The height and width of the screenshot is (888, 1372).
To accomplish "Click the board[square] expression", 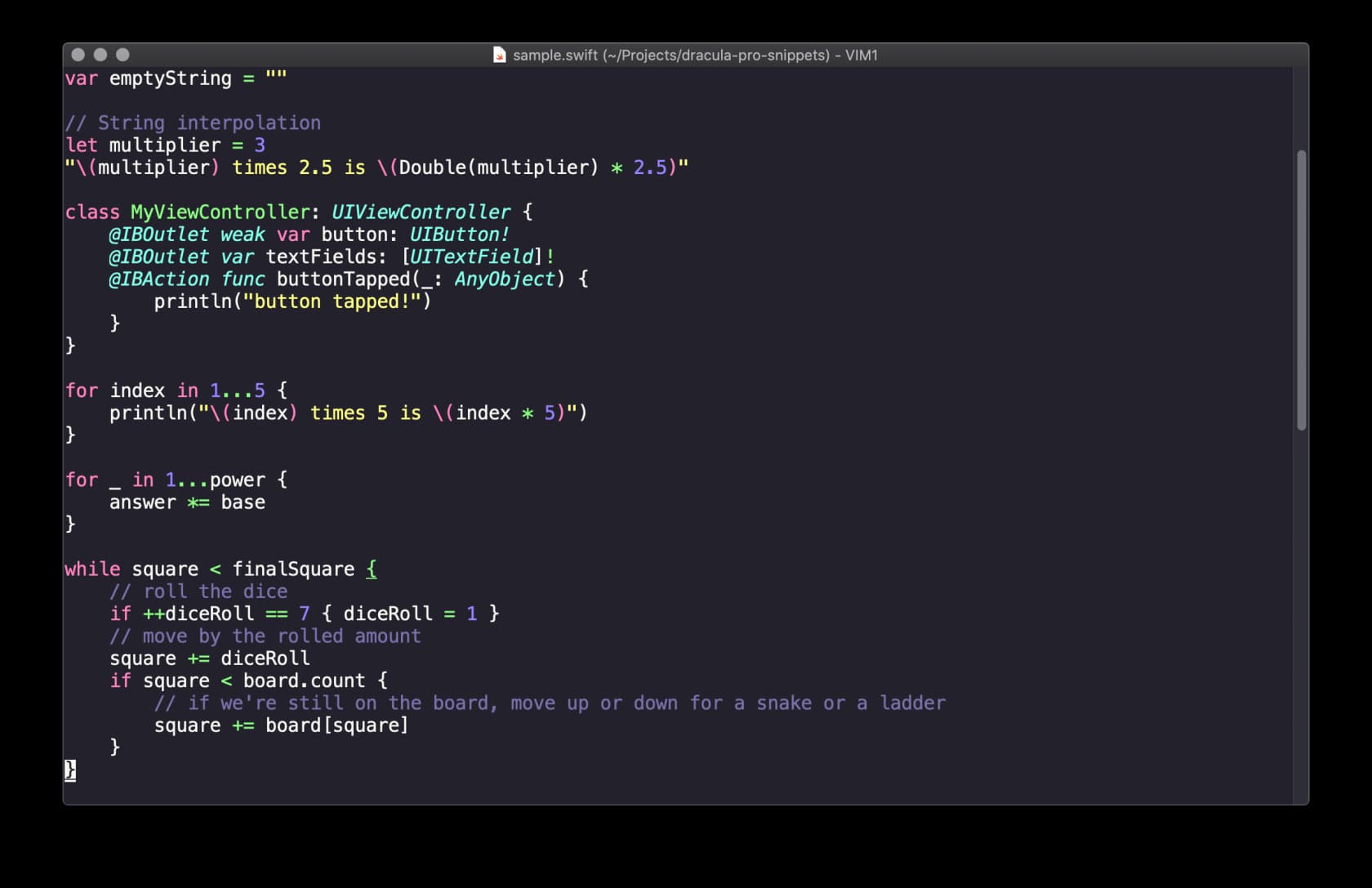I will pyautogui.click(x=336, y=725).
